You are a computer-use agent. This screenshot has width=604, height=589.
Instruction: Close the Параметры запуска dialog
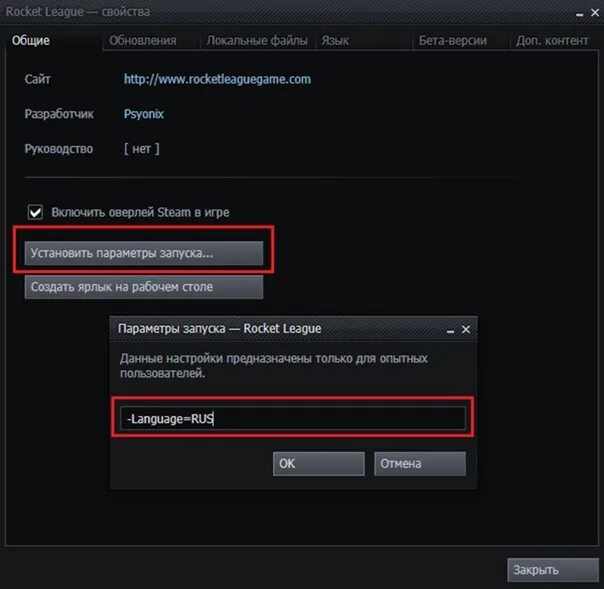point(466,329)
